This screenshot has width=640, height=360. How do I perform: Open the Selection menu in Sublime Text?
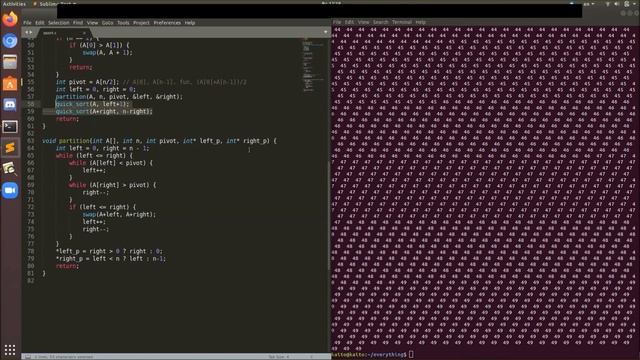[x=59, y=23]
